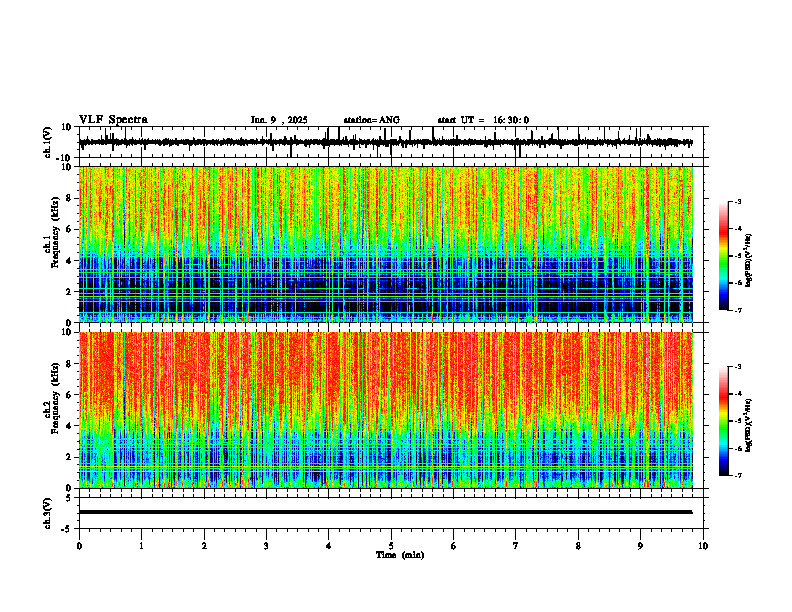792x612 pixels.
Task: Click time axis tick label "9"
Action: coord(640,546)
